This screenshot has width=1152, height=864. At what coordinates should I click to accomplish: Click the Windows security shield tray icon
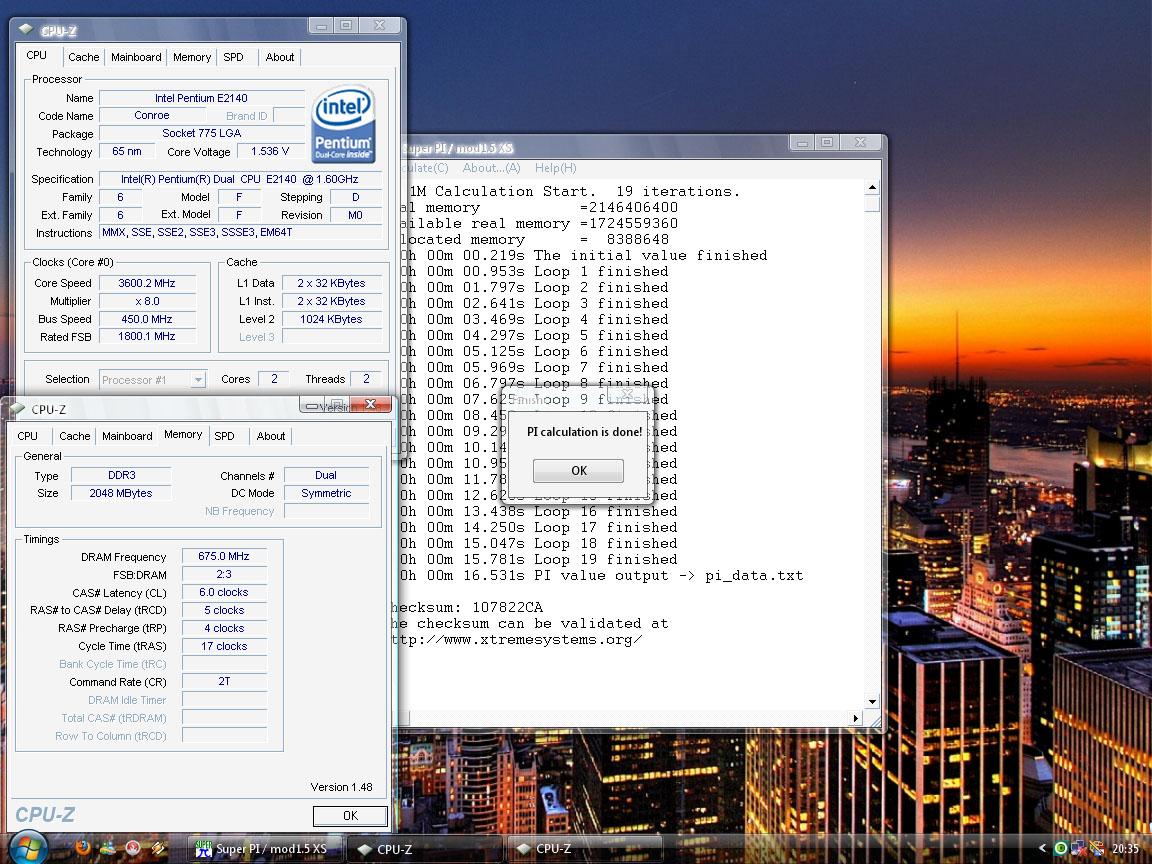click(1095, 849)
